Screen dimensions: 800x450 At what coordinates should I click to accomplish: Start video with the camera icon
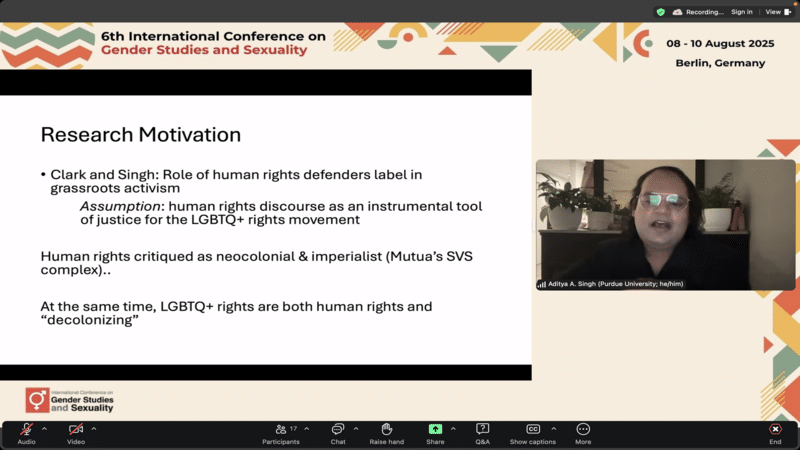point(76,429)
